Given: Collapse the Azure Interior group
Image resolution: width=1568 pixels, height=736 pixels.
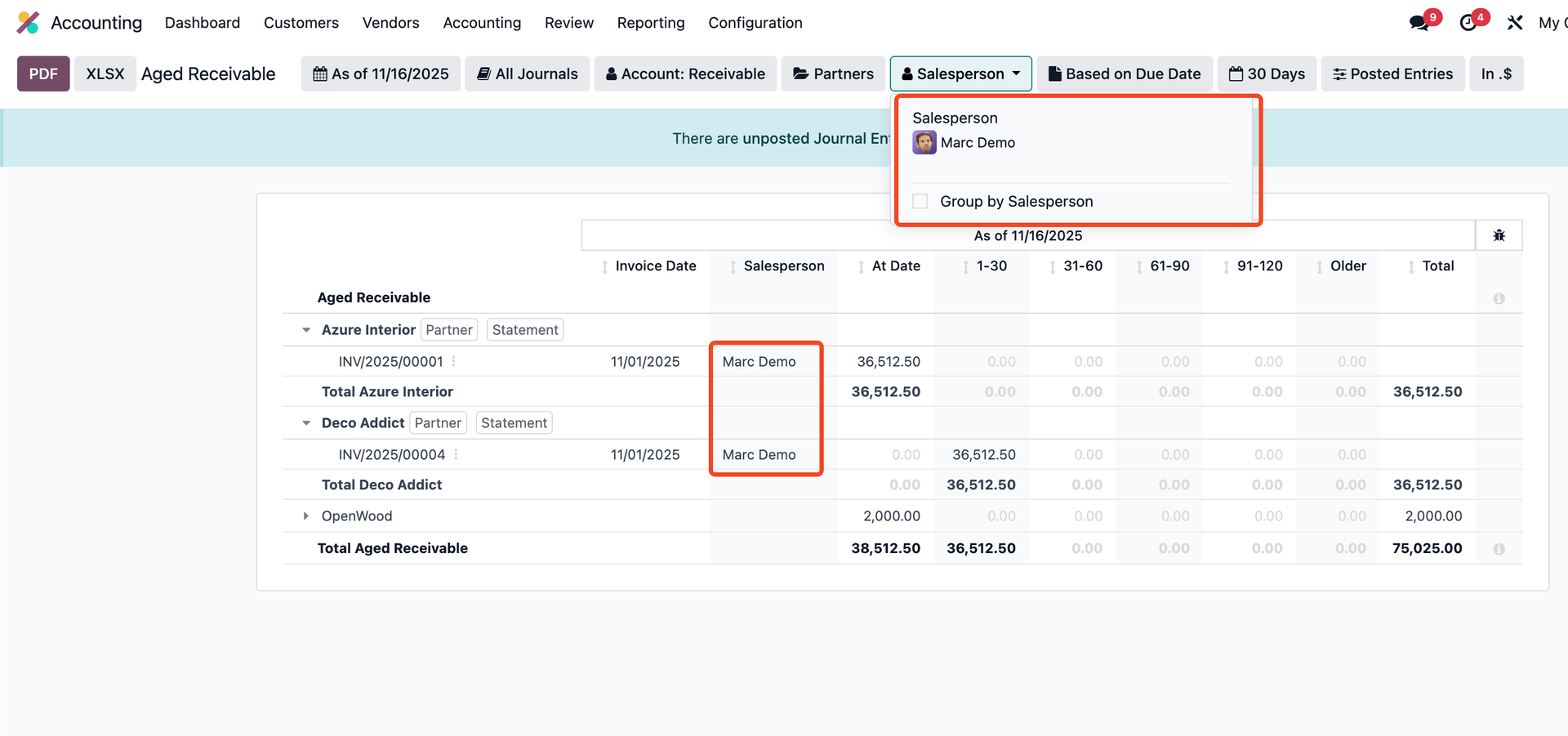Looking at the screenshot, I should coord(305,329).
